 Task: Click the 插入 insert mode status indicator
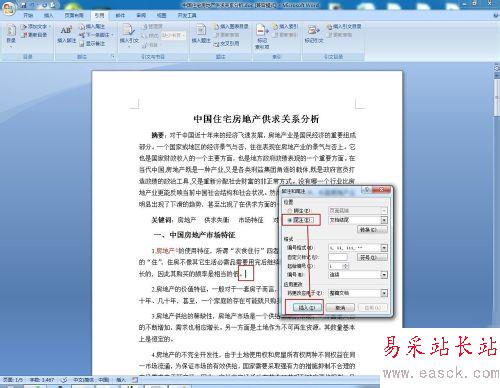121,379
